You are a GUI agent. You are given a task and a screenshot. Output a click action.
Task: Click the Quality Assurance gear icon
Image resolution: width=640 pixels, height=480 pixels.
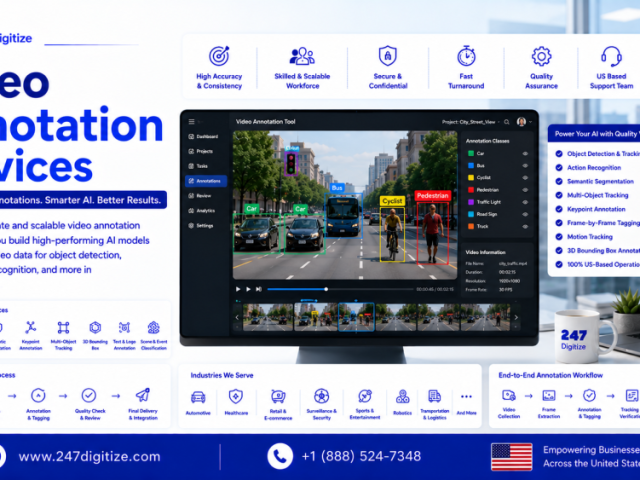pos(541,56)
